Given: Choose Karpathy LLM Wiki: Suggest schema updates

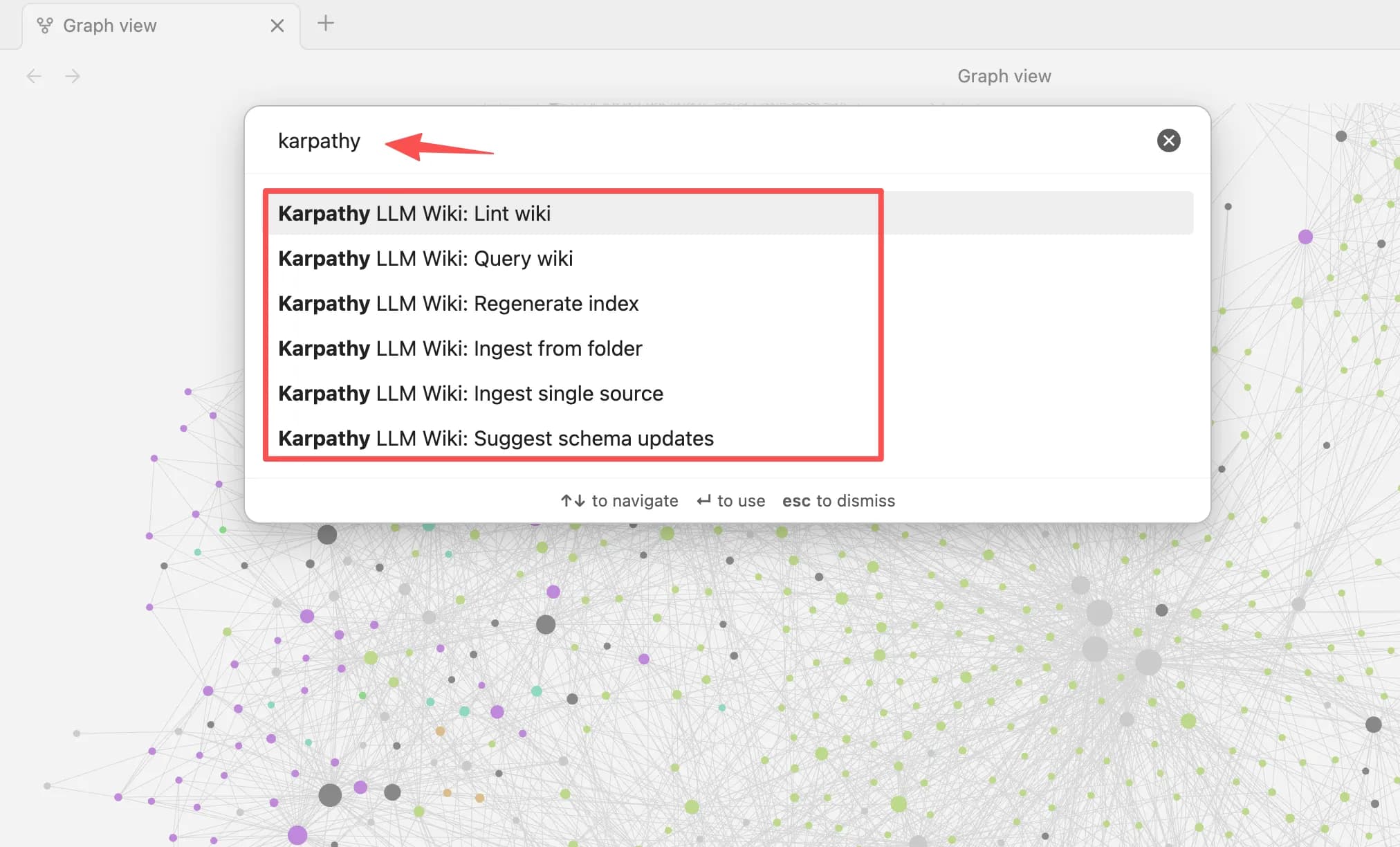Looking at the screenshot, I should tap(728, 438).
